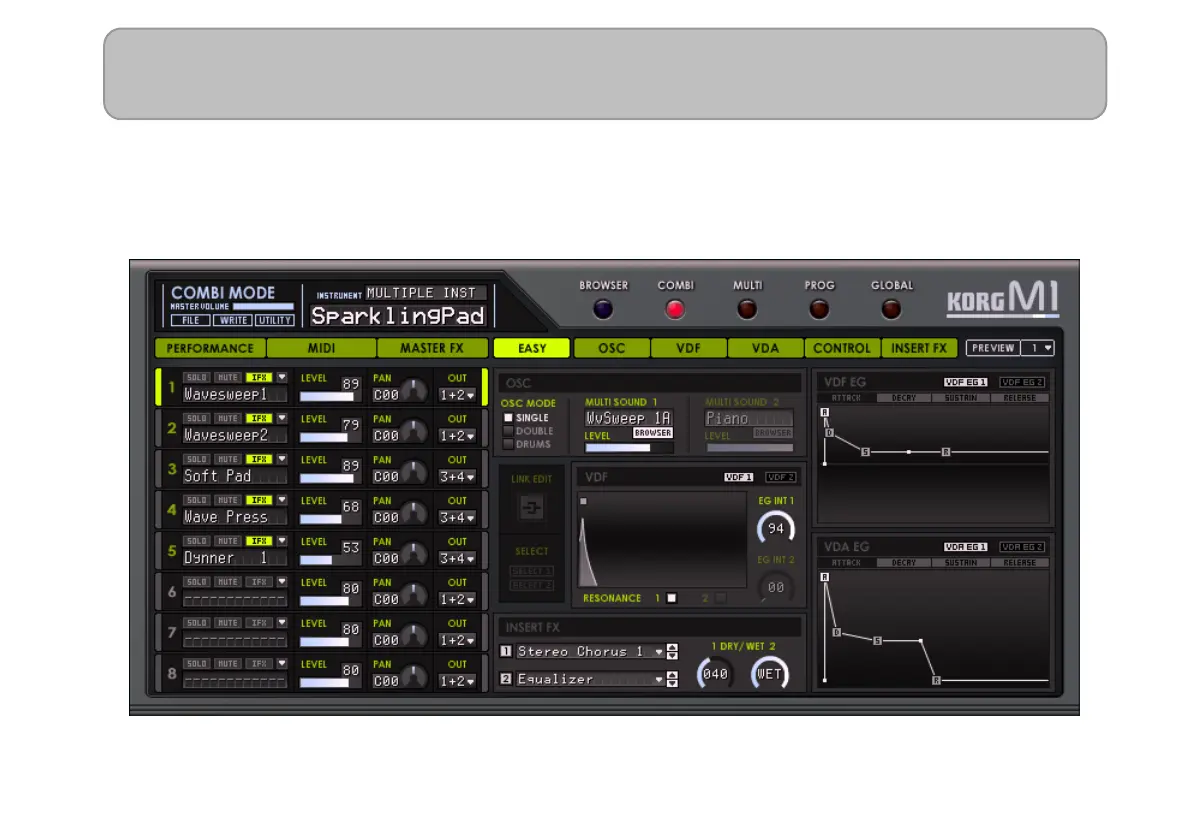Open the OUT 1+2 dropdown for timbre 8
Viewport: 1192px width, 840px height.
tap(457, 681)
